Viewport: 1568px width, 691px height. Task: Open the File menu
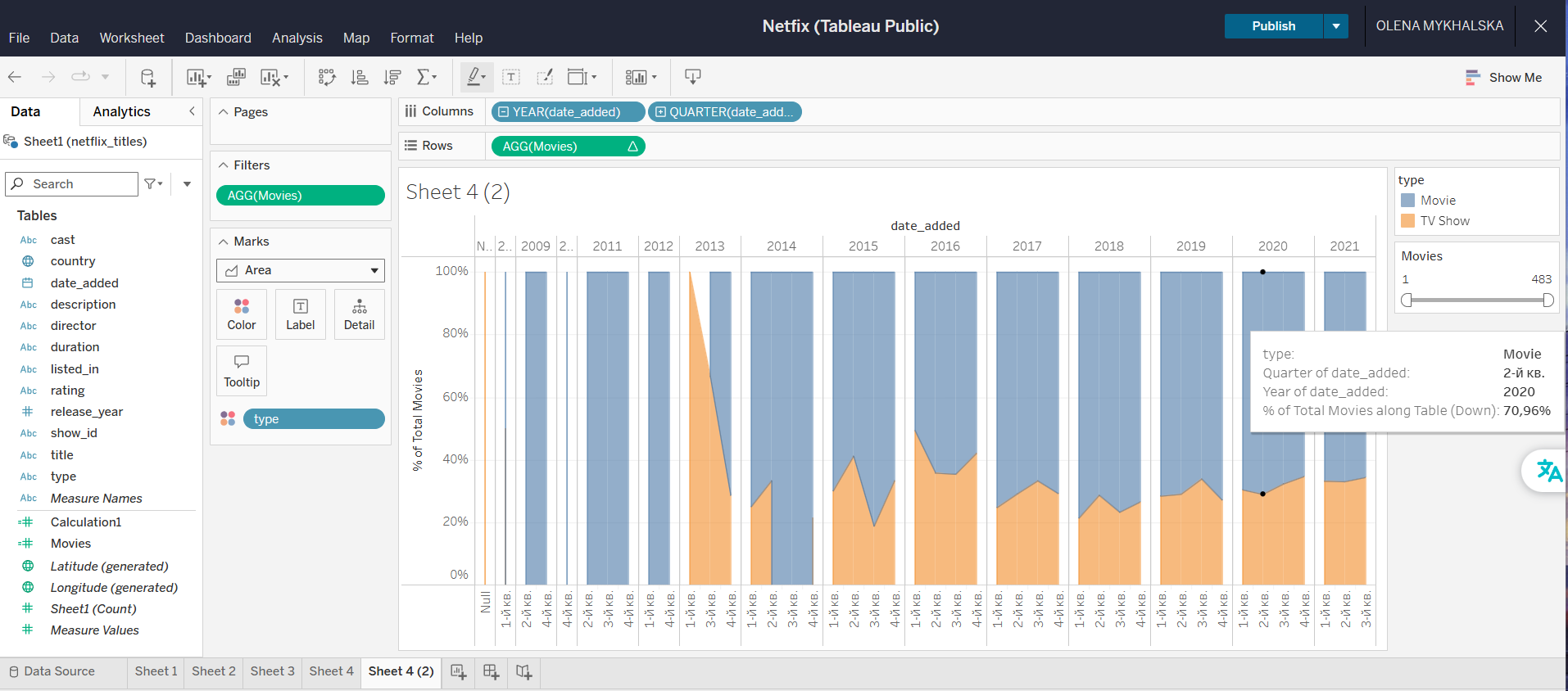pyautogui.click(x=19, y=38)
